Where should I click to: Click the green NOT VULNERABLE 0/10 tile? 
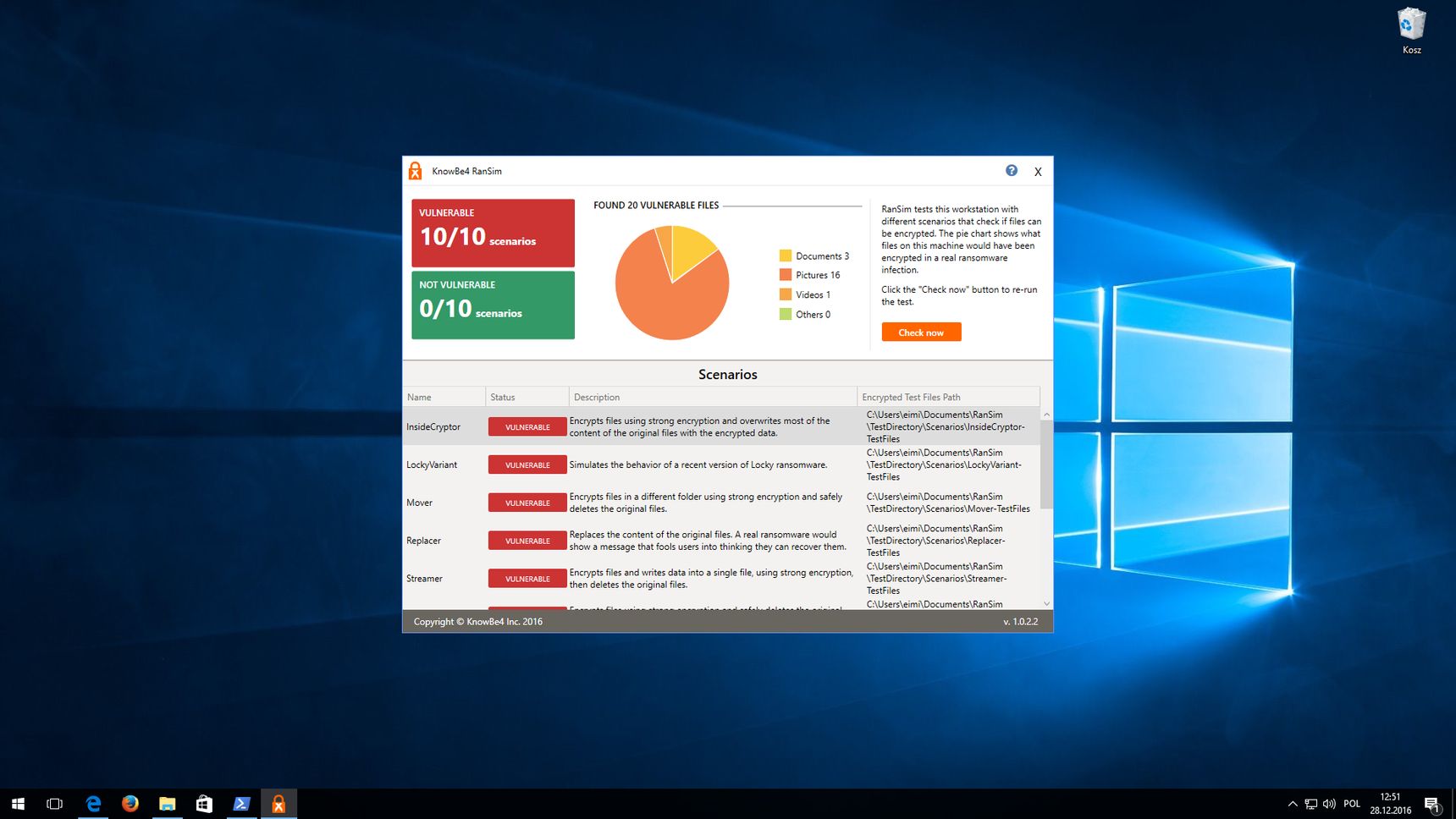pos(493,305)
